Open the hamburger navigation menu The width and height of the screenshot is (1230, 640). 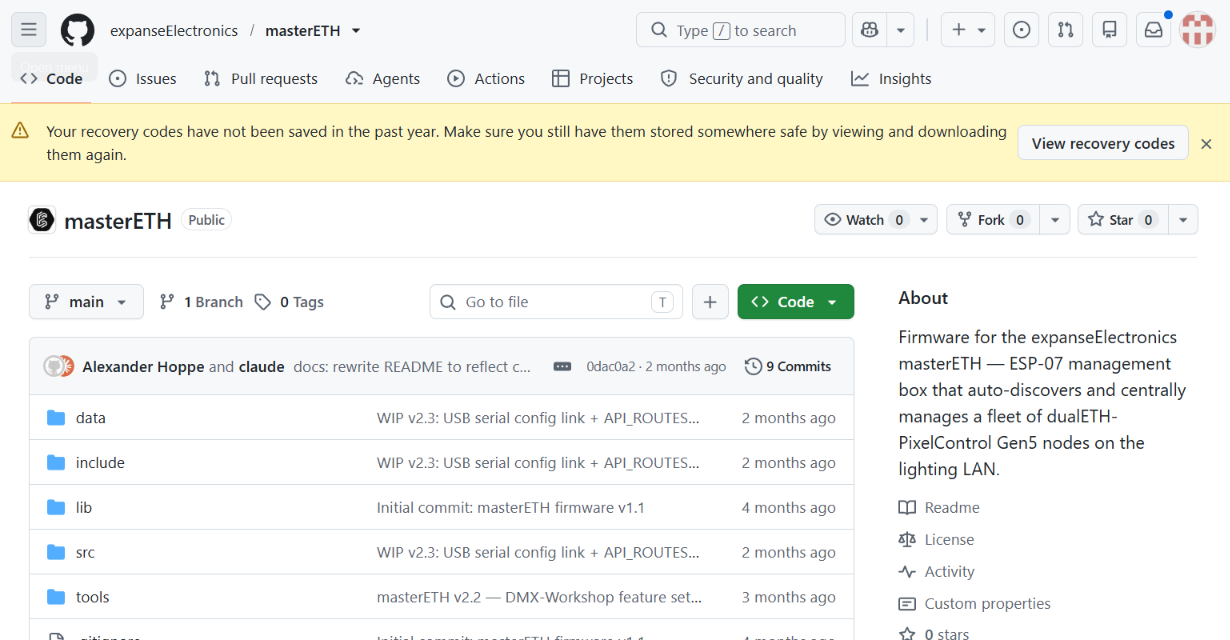tap(28, 30)
